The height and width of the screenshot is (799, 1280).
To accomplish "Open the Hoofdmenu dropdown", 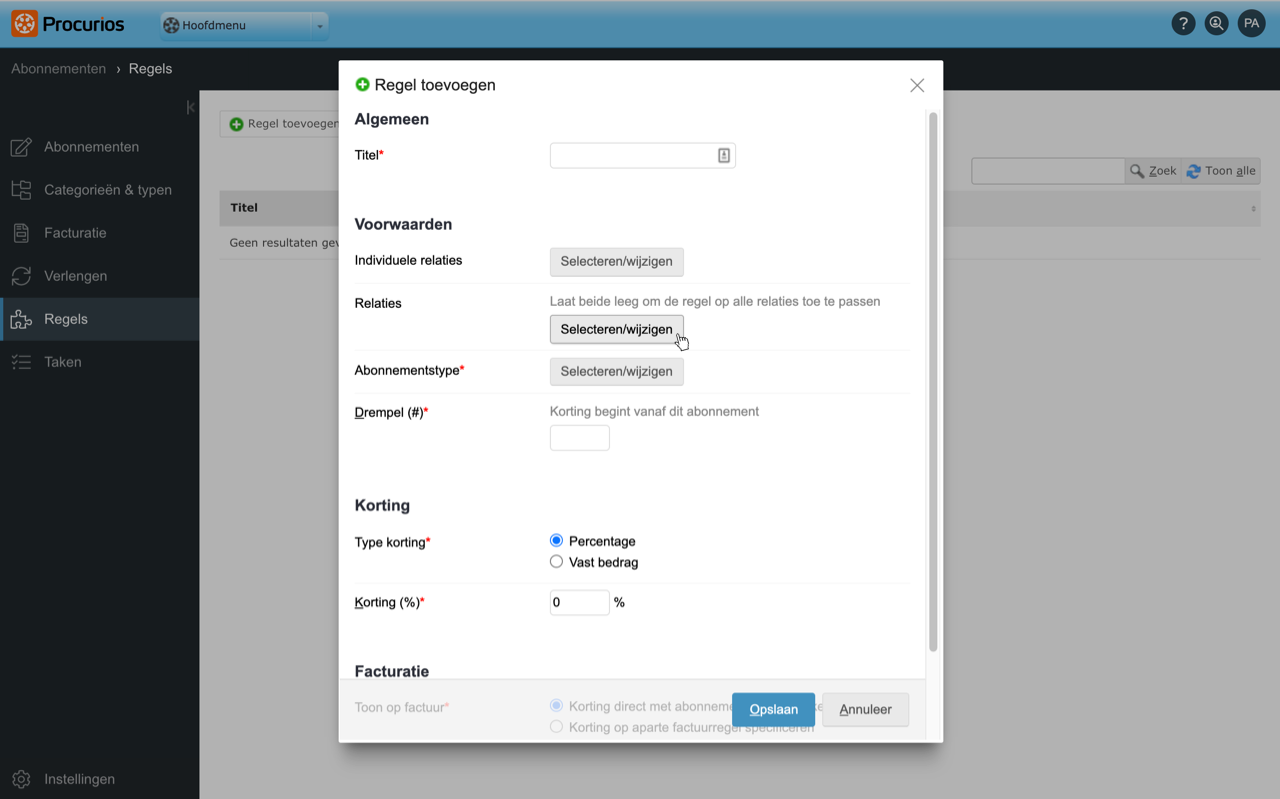I will [x=243, y=25].
